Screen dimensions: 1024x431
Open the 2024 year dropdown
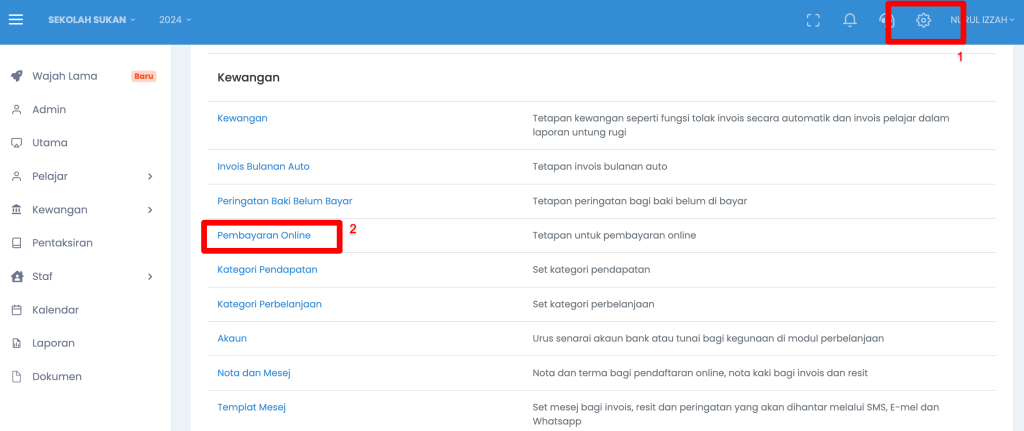(175, 20)
